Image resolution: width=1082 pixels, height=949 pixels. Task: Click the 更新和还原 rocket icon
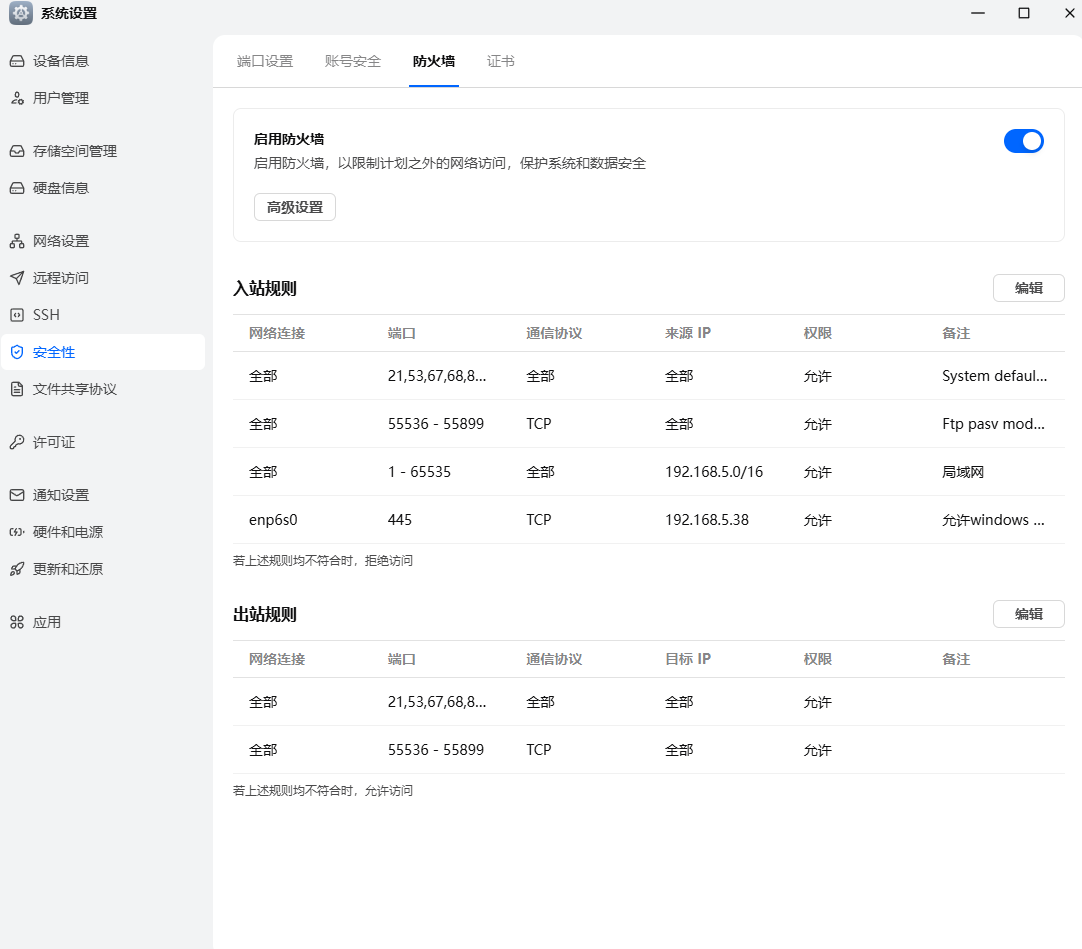click(17, 569)
